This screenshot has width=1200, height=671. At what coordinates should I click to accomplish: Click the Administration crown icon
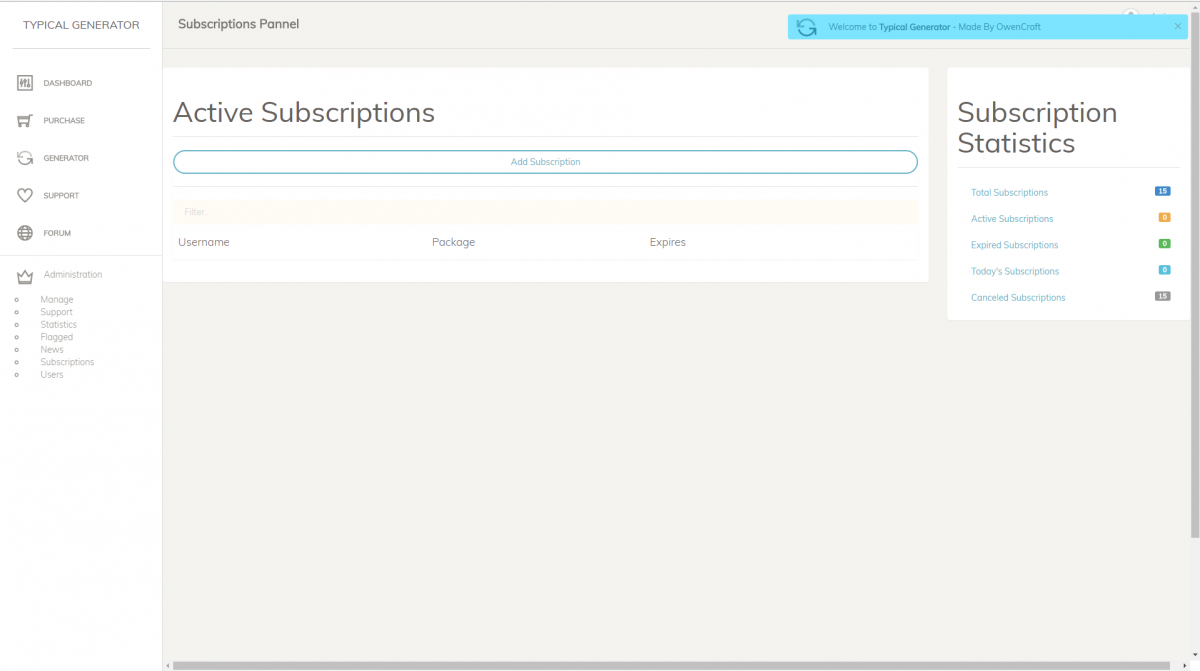[x=25, y=276]
